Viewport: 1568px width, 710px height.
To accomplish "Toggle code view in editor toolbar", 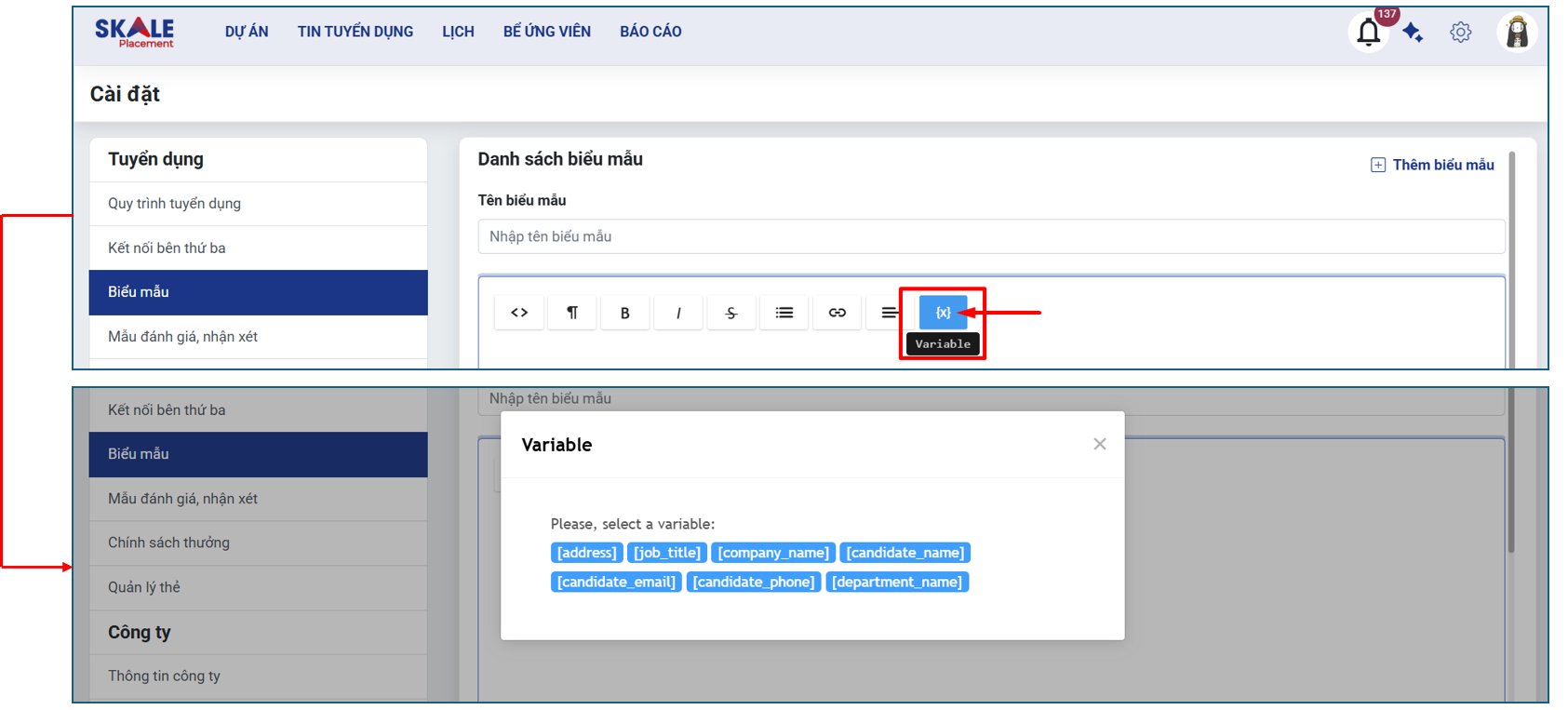I will [x=519, y=313].
